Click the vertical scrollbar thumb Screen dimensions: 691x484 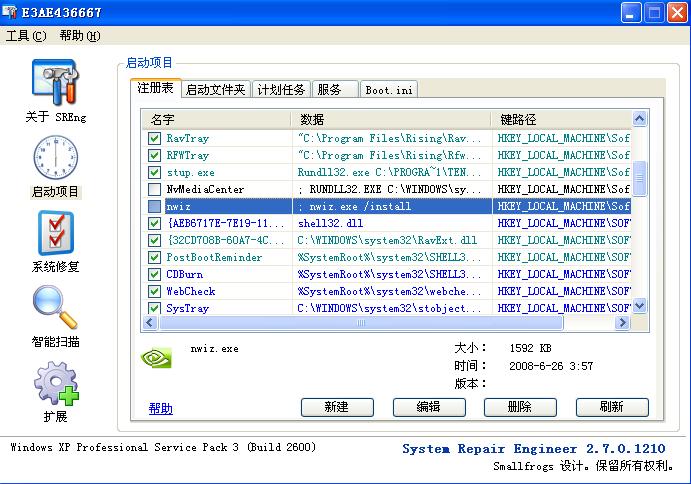[x=639, y=178]
